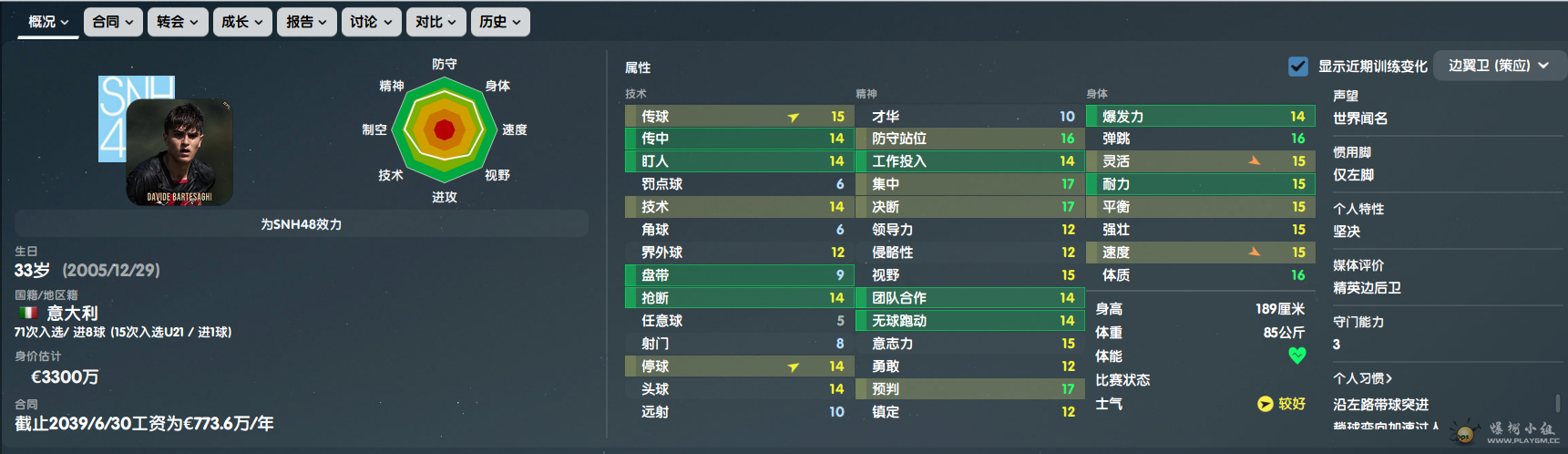The image size is (1568, 454).
Task: Open the 历史 history menu
Action: [x=500, y=22]
